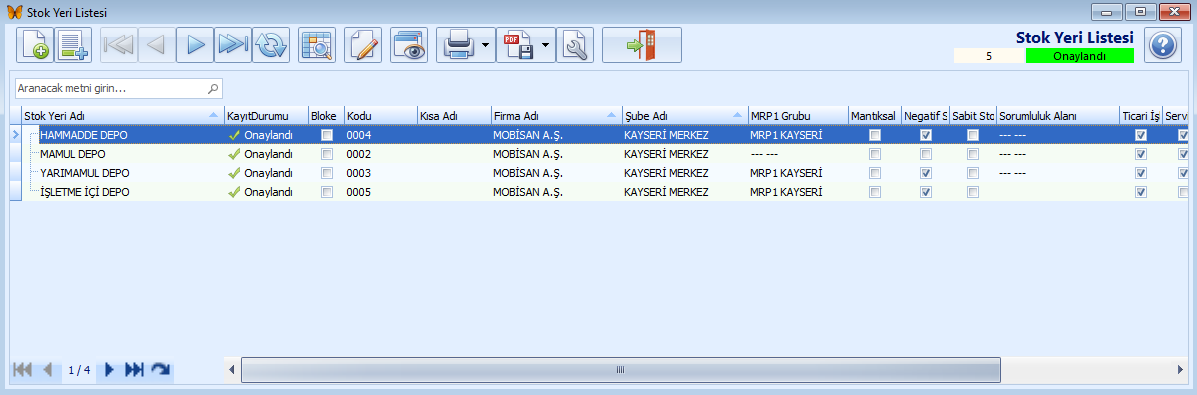Viewport: 1197px width, 395px height.
Task: Sort by Şube Adı column header
Action: (684, 115)
